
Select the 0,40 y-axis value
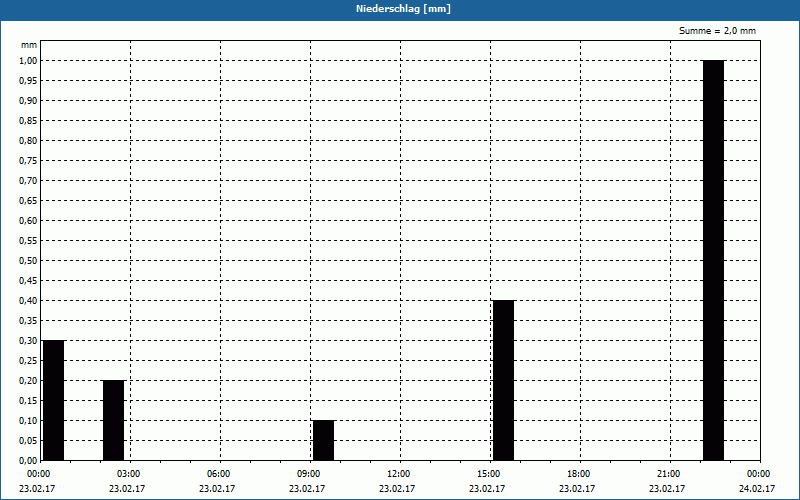pyautogui.click(x=28, y=301)
